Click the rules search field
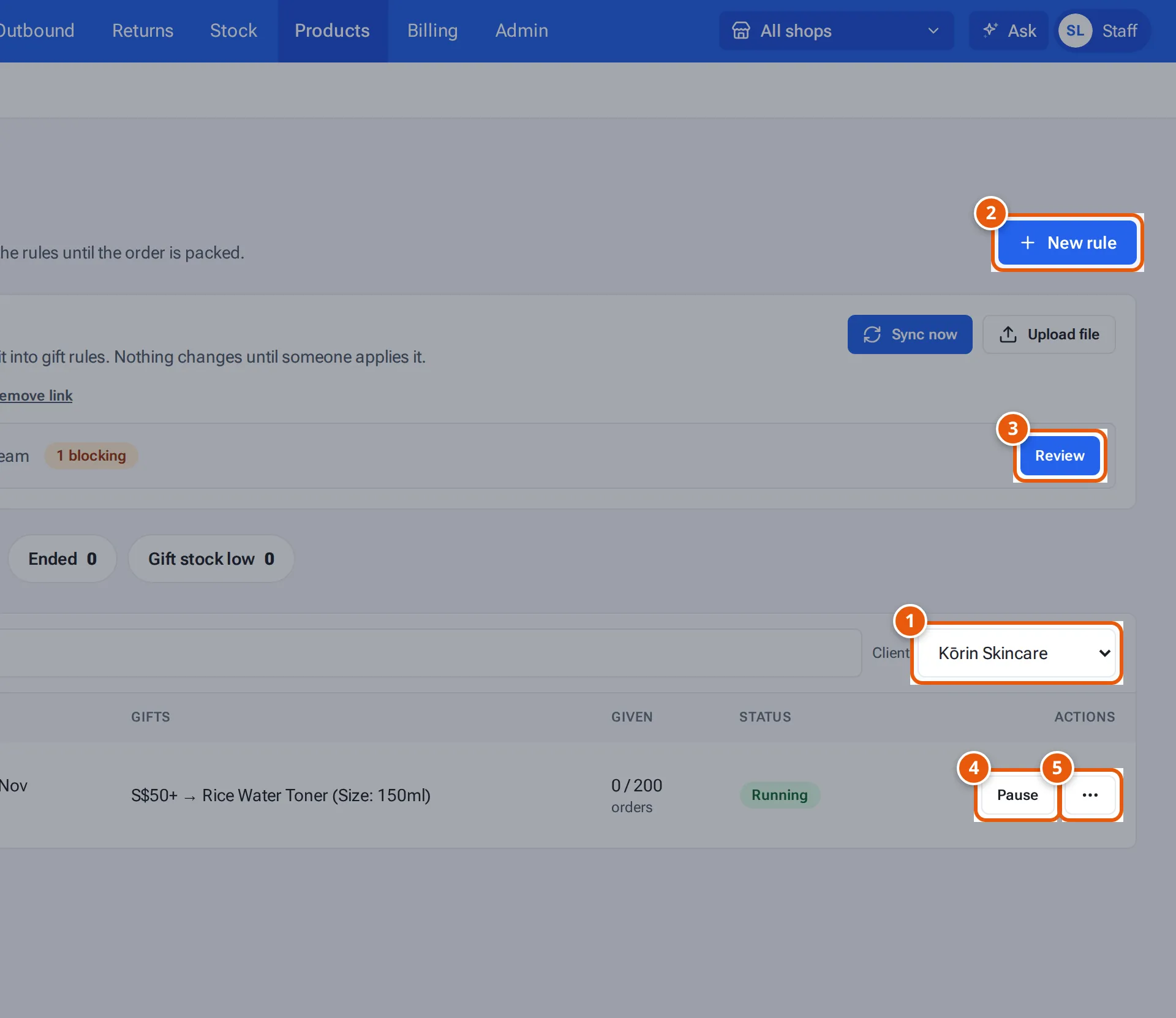1176x1018 pixels. click(x=431, y=653)
